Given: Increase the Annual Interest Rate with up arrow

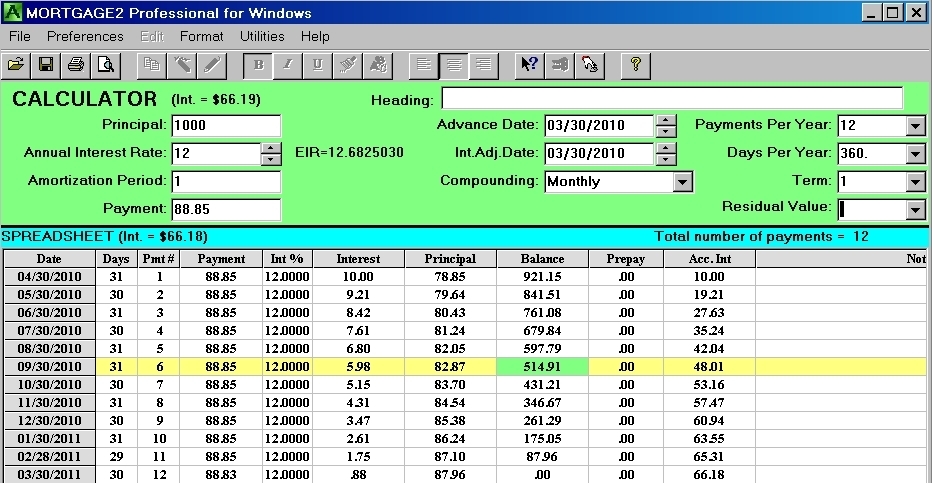Looking at the screenshot, I should click(270, 148).
